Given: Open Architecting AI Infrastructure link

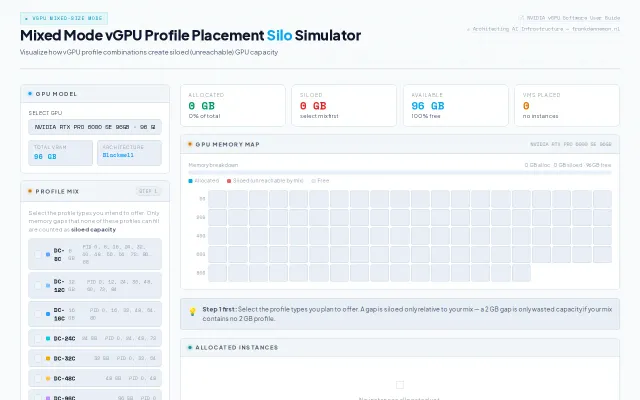Looking at the screenshot, I should 546,29.
